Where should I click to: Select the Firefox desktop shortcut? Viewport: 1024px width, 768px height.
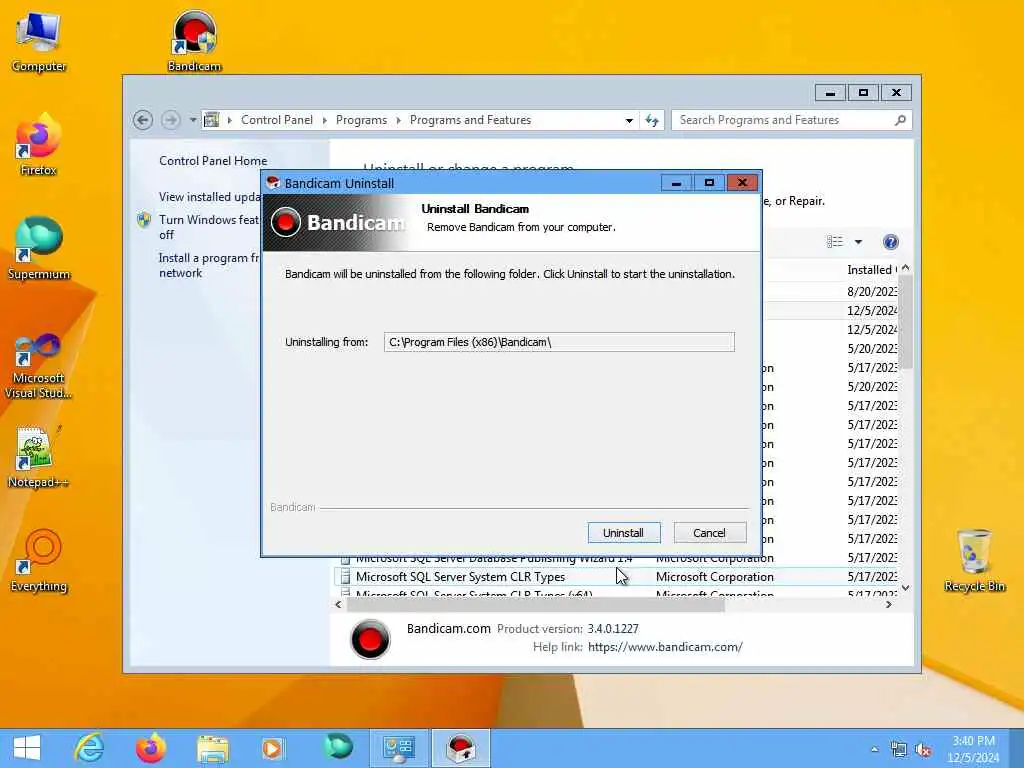point(39,145)
